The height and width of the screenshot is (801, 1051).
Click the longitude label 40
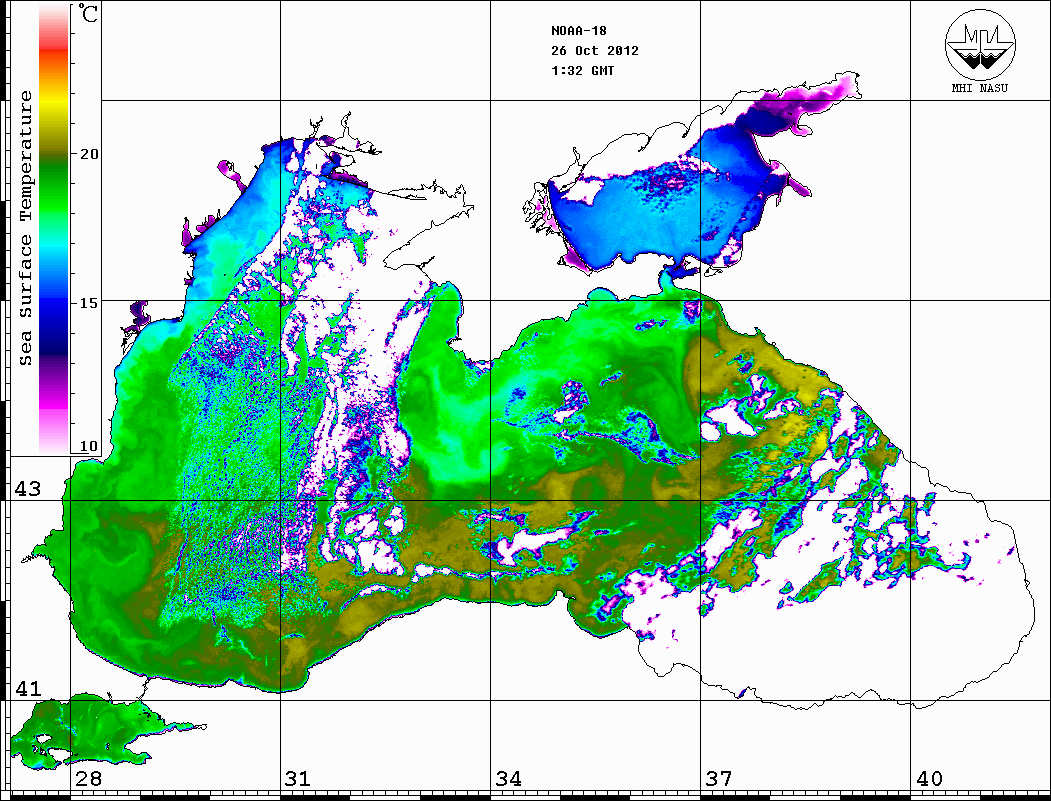click(929, 779)
